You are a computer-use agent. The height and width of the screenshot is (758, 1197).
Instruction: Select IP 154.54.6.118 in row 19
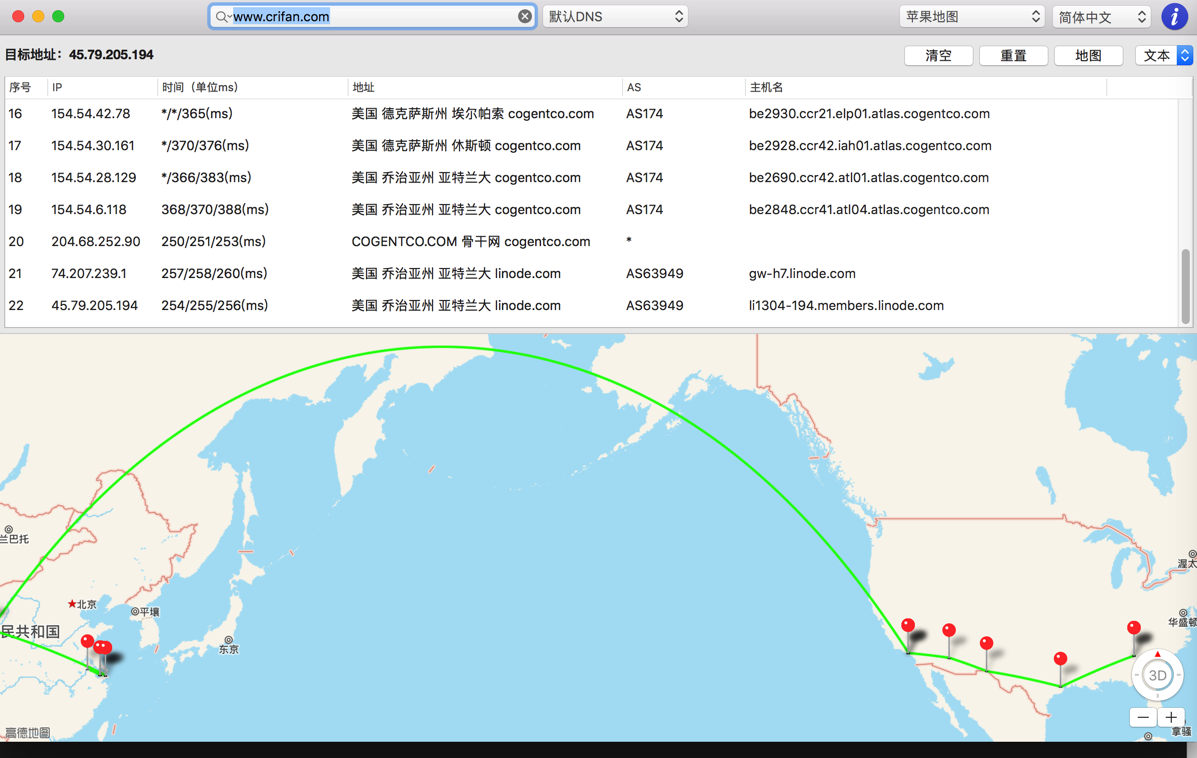point(89,210)
